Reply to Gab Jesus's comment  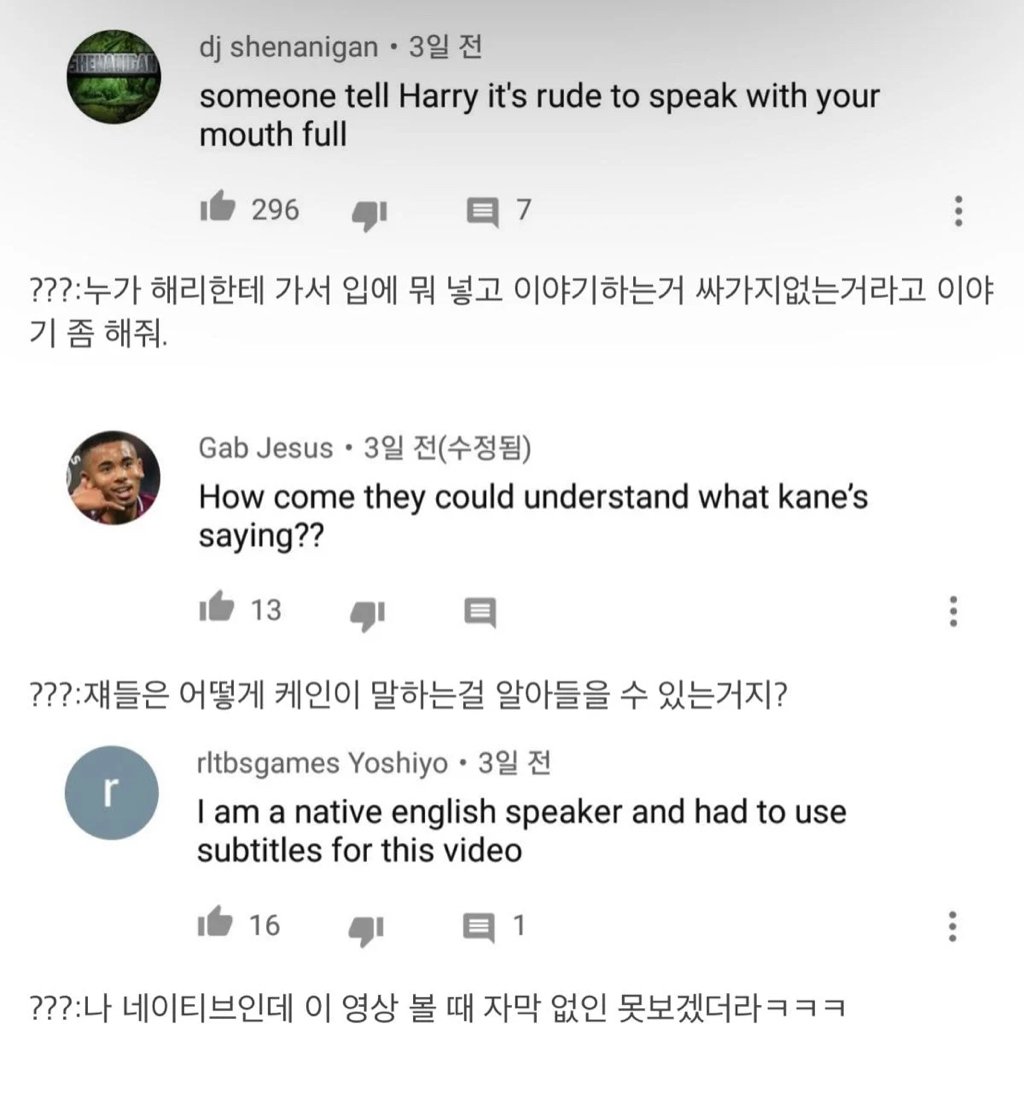click(481, 610)
